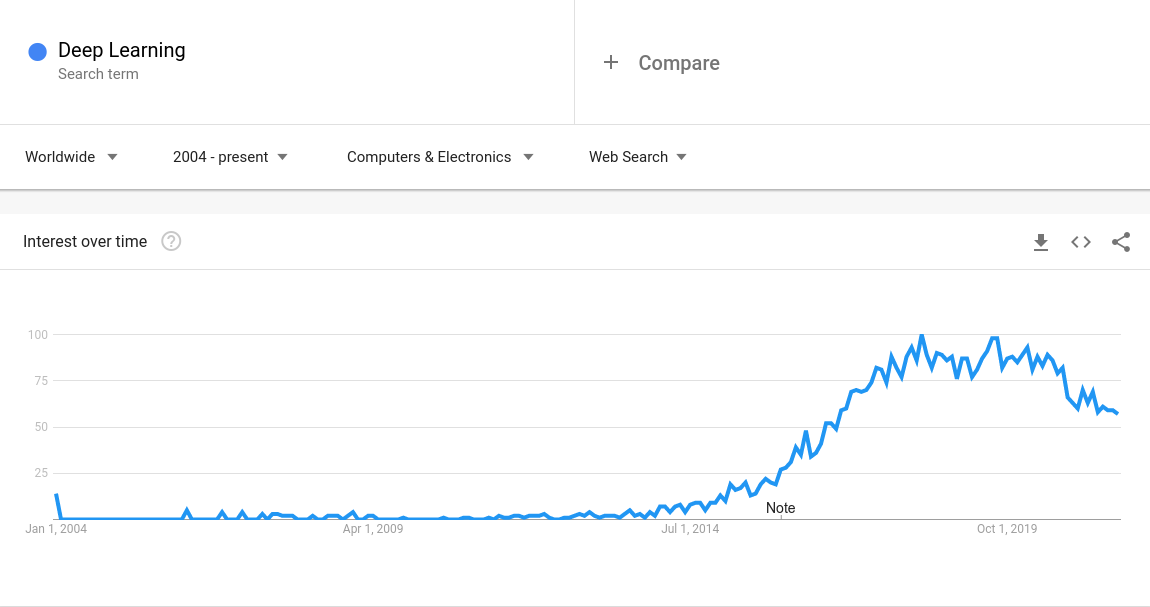Open the help question mark icon

pos(171,241)
